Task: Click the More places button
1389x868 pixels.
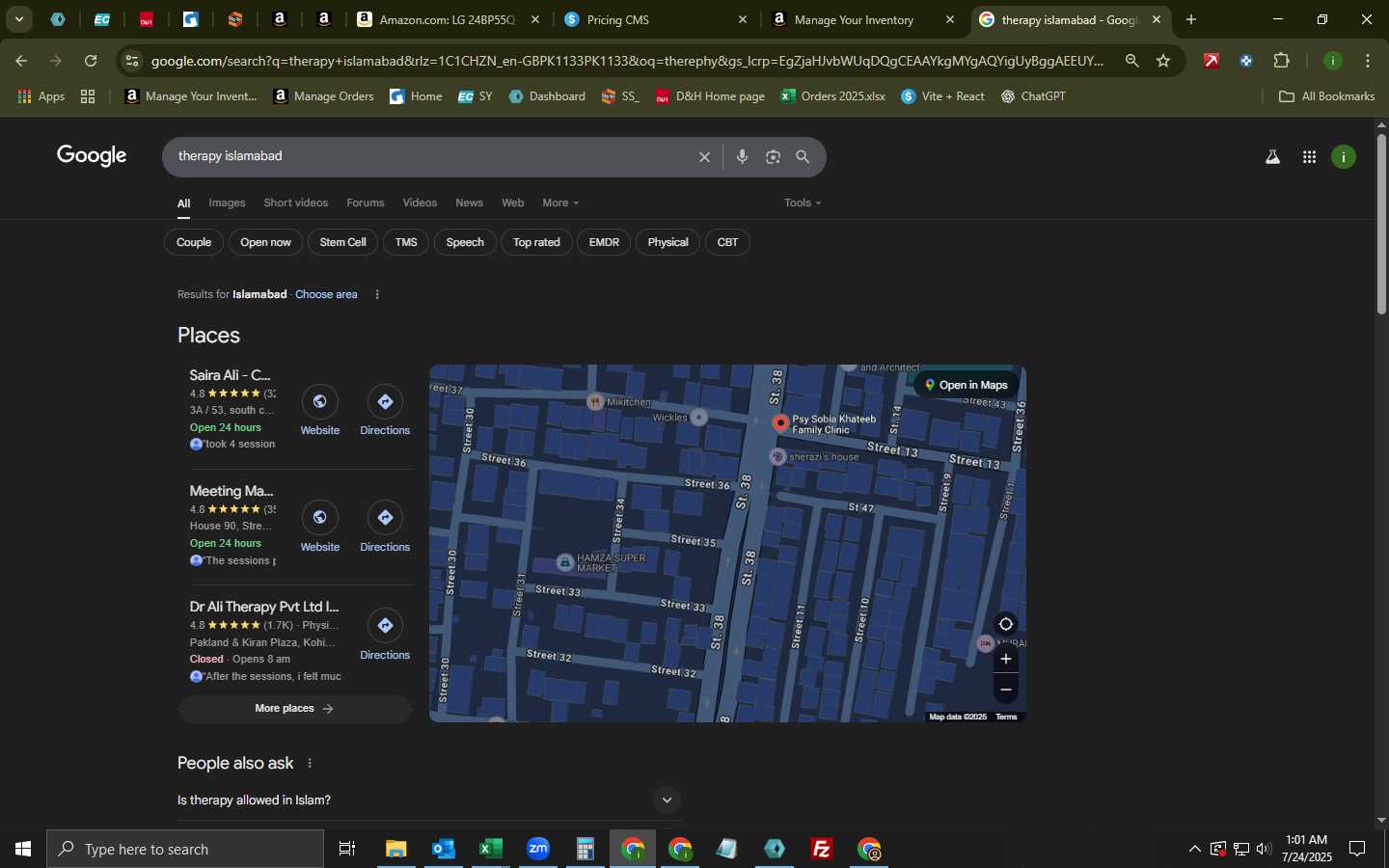Action: point(294,709)
